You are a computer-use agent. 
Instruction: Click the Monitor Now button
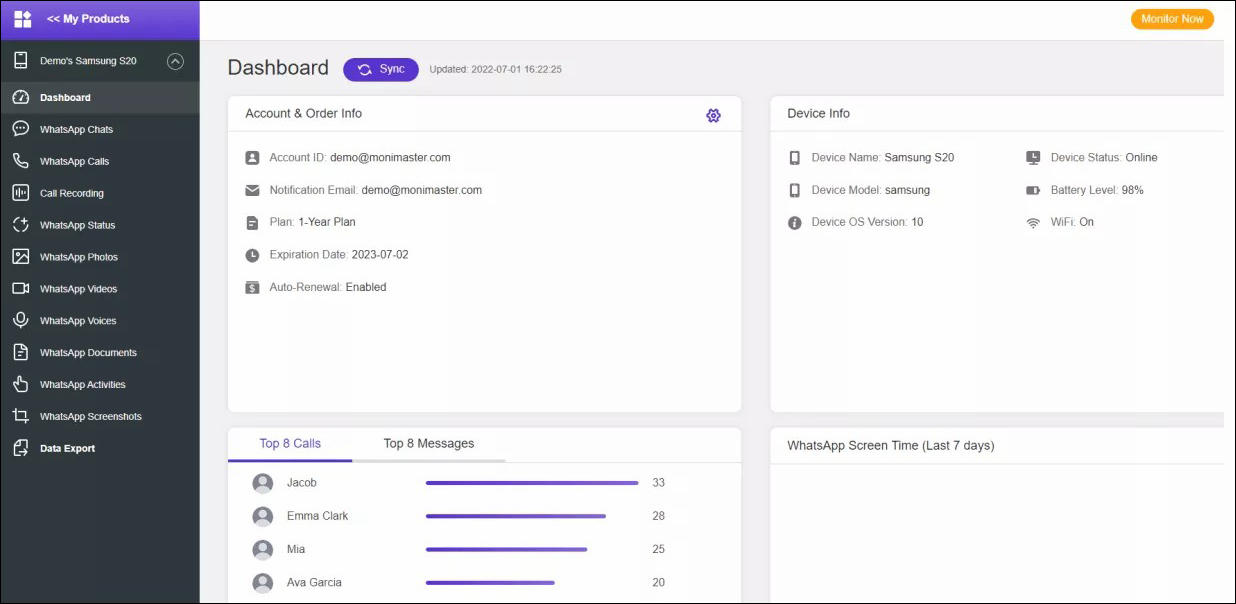(x=1172, y=18)
